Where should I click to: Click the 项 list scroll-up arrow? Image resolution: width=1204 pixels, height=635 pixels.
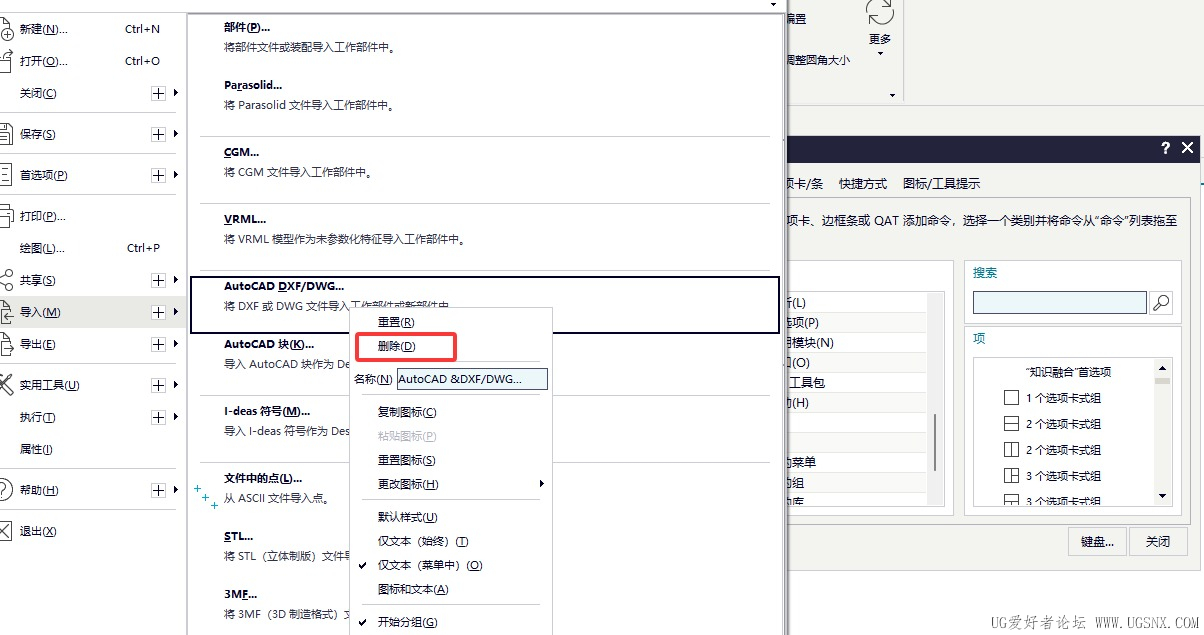pyautogui.click(x=1162, y=366)
